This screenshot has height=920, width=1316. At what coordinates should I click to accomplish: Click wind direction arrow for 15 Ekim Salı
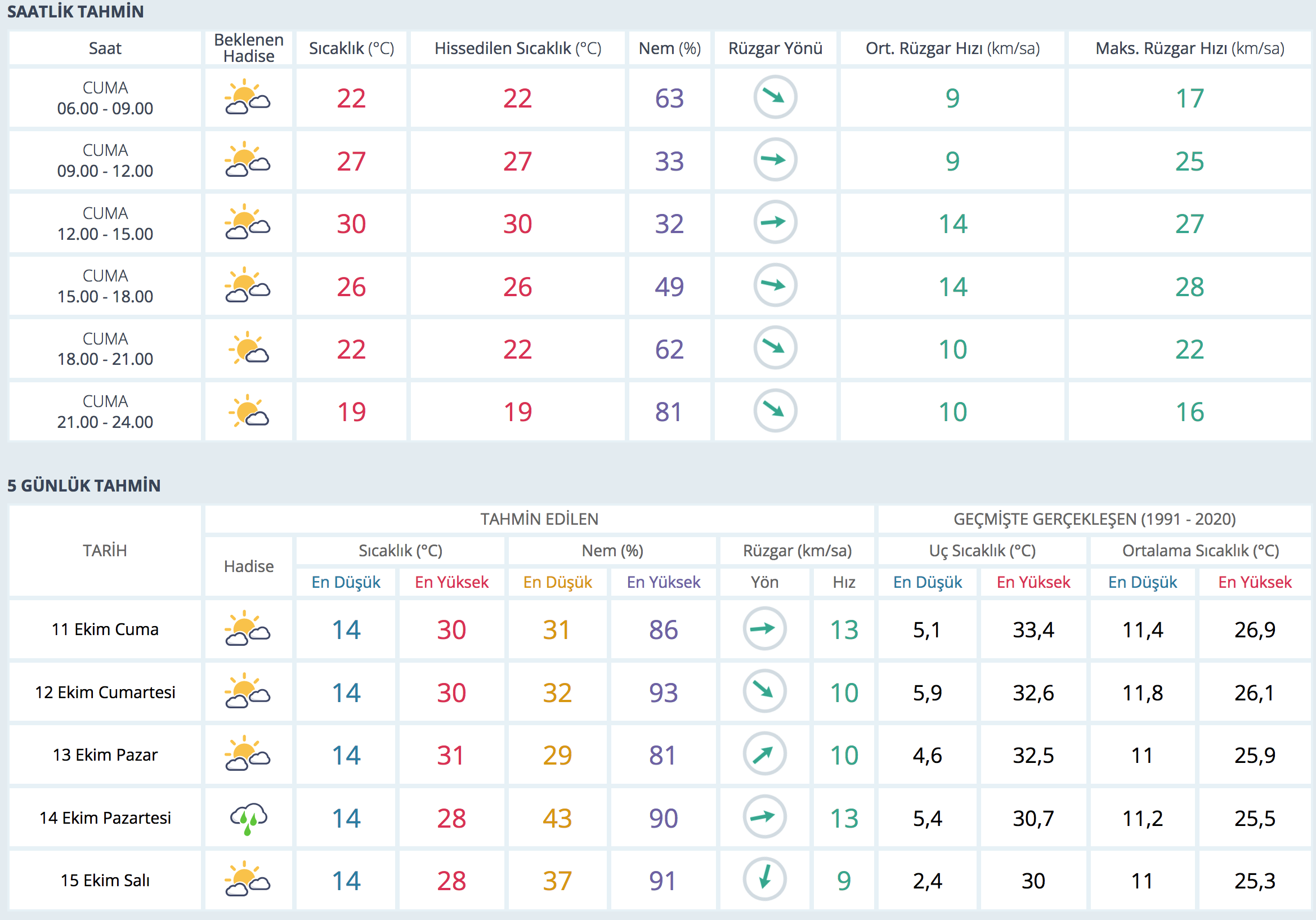pyautogui.click(x=764, y=879)
